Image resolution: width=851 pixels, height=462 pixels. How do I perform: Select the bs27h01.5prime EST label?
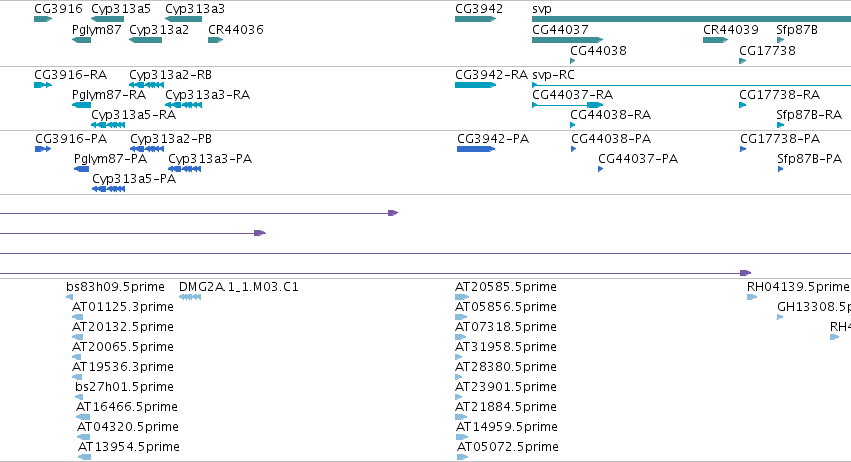(124, 387)
